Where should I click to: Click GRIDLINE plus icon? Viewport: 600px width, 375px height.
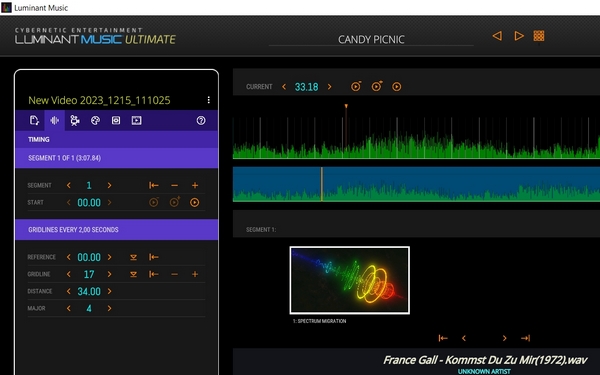pyautogui.click(x=195, y=274)
